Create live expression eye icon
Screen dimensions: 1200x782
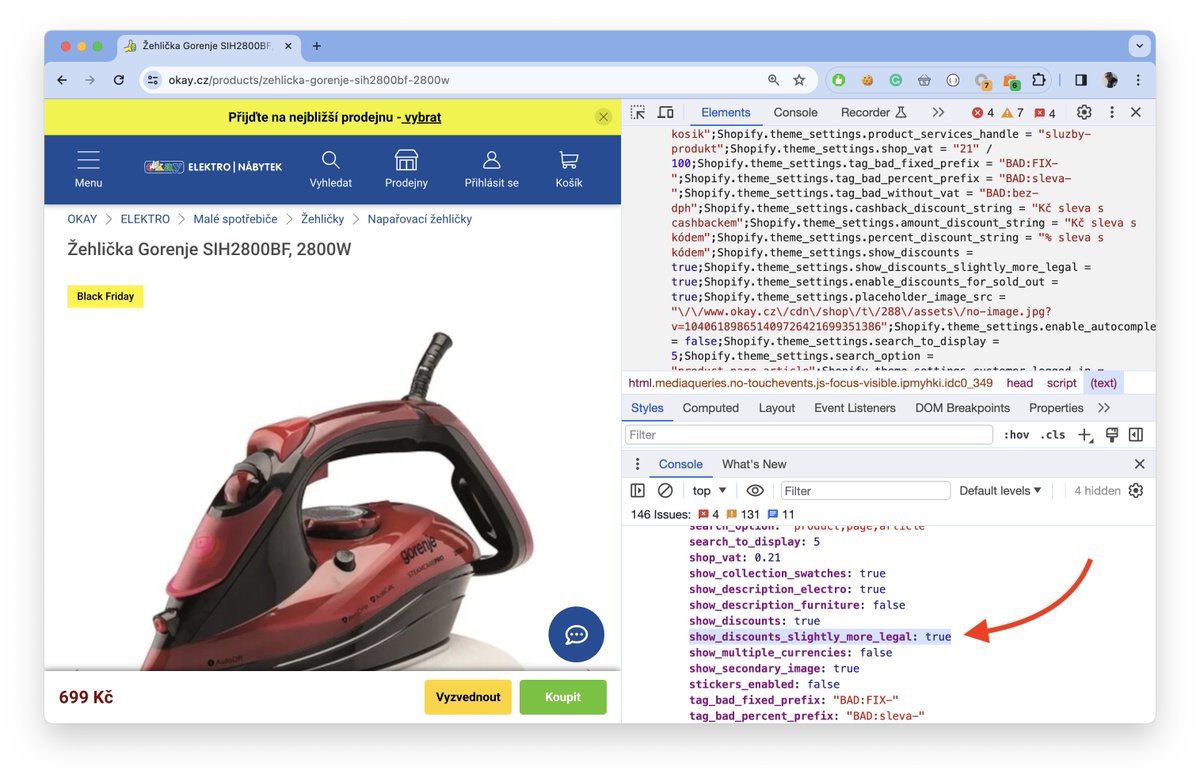(x=755, y=491)
